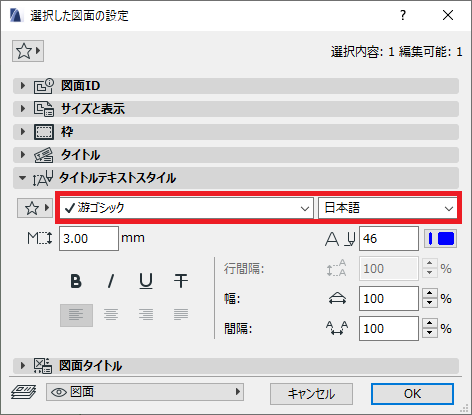
Task: Click the text size 3.00 field
Action: pyautogui.click(x=89, y=238)
